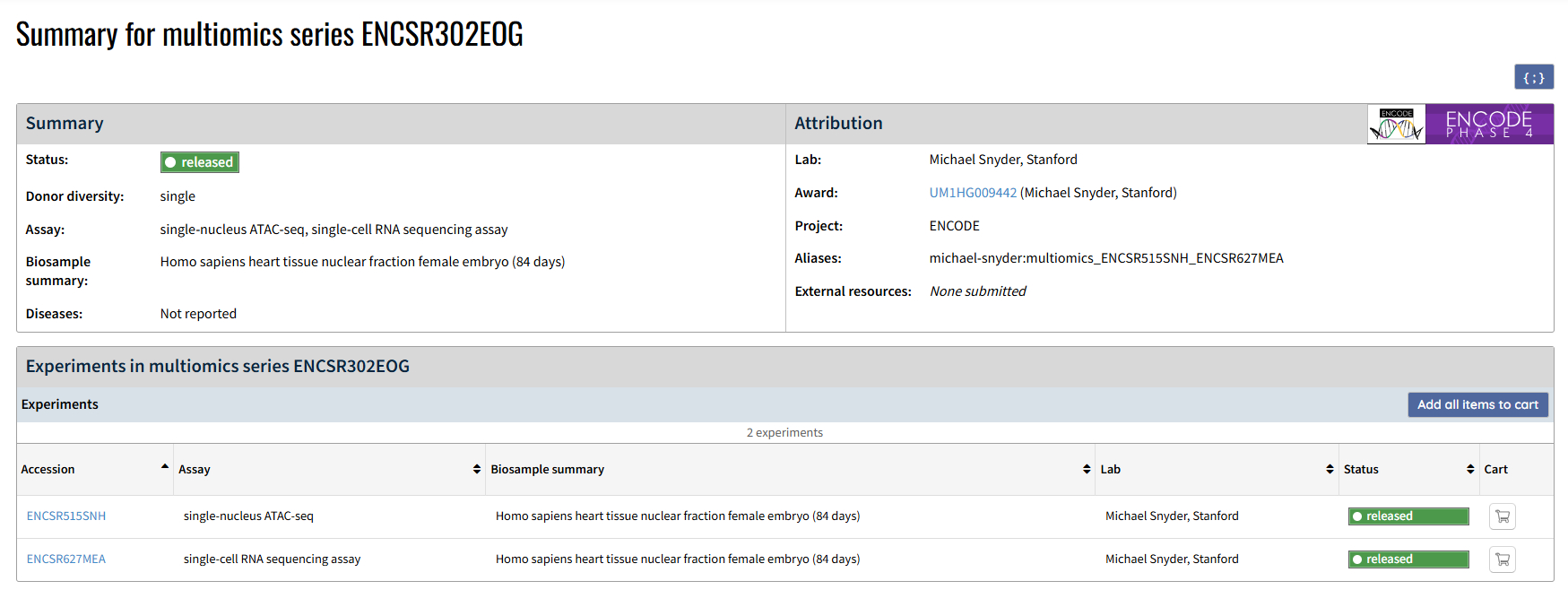Click the released status badge in Summary
The width and height of the screenshot is (1568, 607).
point(200,162)
